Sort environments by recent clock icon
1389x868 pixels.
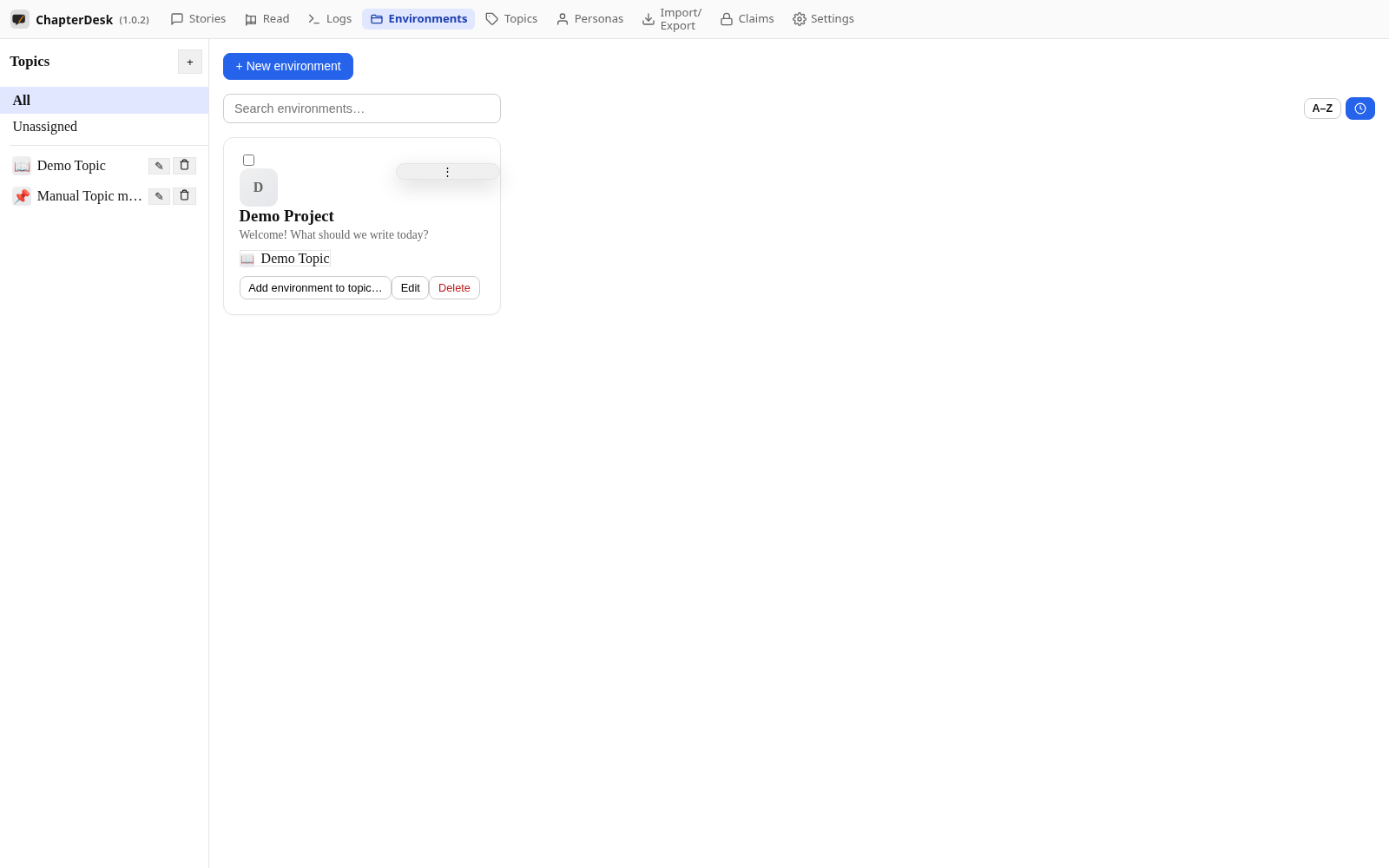point(1360,108)
